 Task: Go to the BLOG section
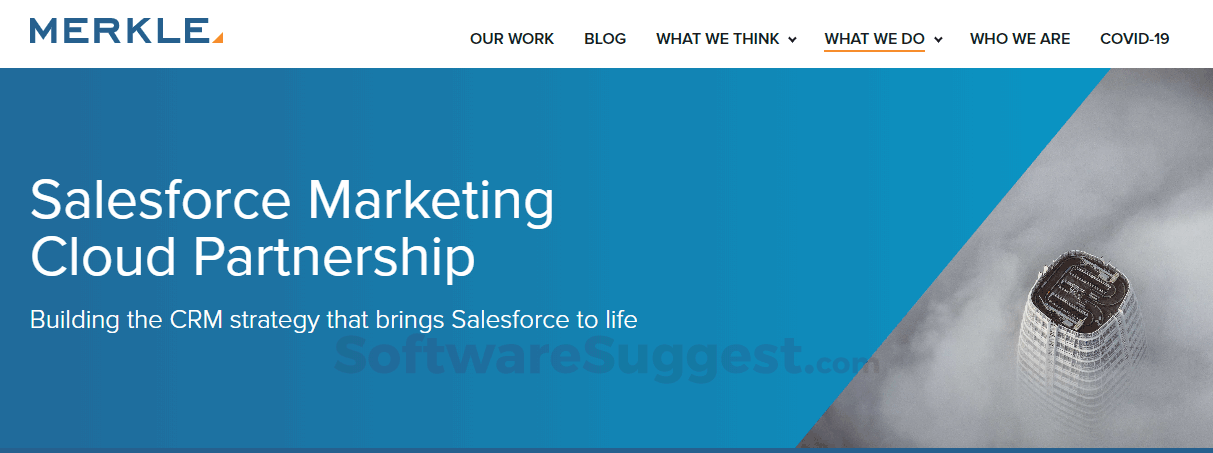[x=605, y=39]
